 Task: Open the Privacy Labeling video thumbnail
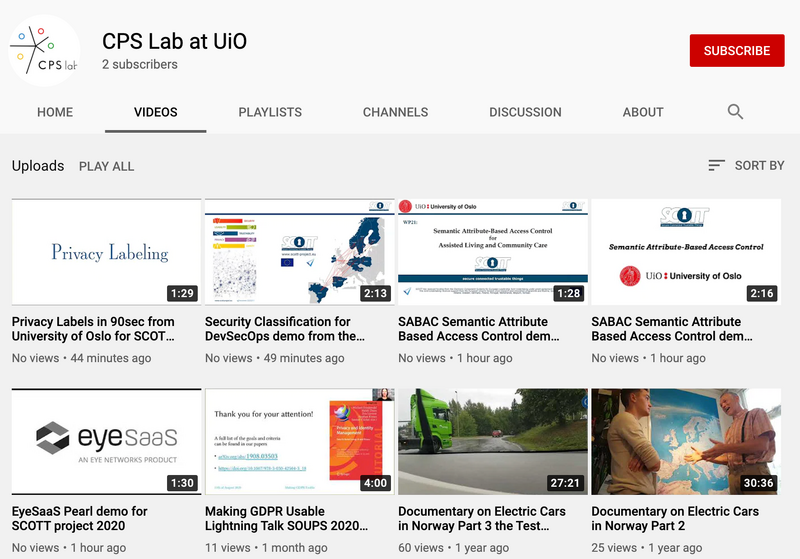click(x=107, y=252)
